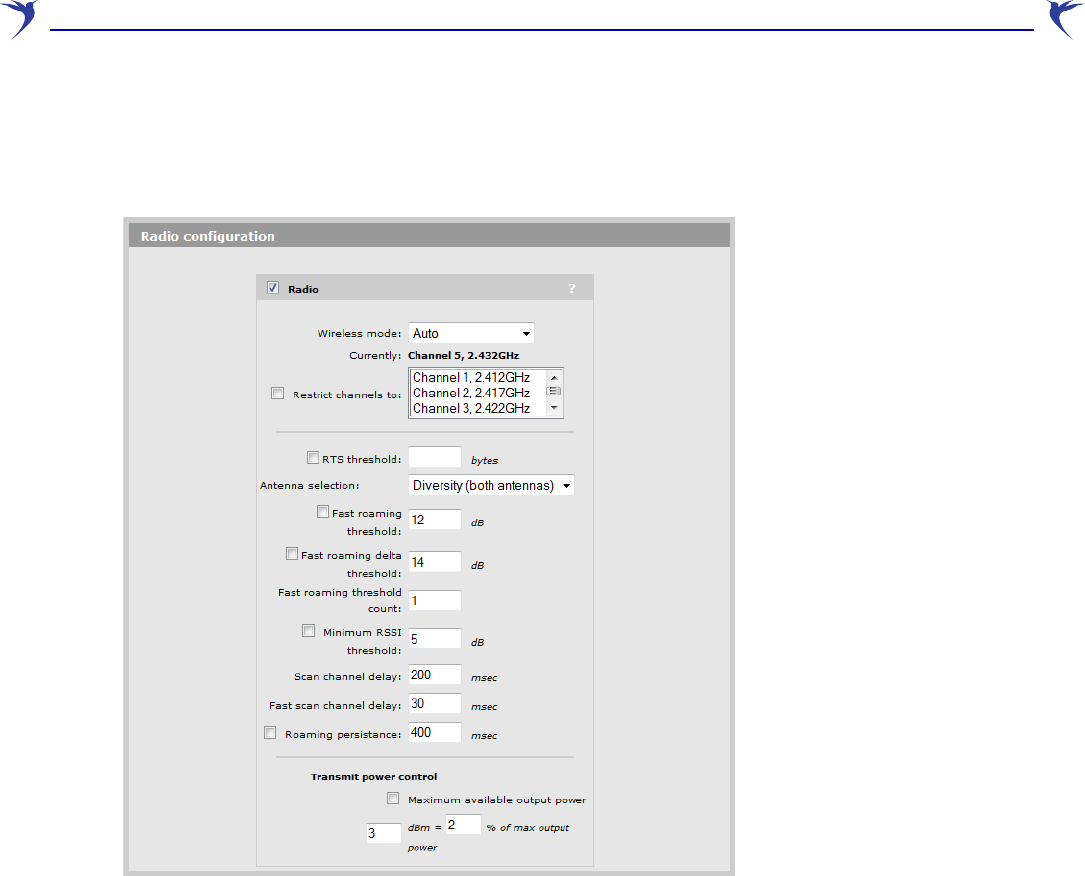Image resolution: width=1085 pixels, height=876 pixels.
Task: Toggle the Radio enable checkbox
Action: 273,288
